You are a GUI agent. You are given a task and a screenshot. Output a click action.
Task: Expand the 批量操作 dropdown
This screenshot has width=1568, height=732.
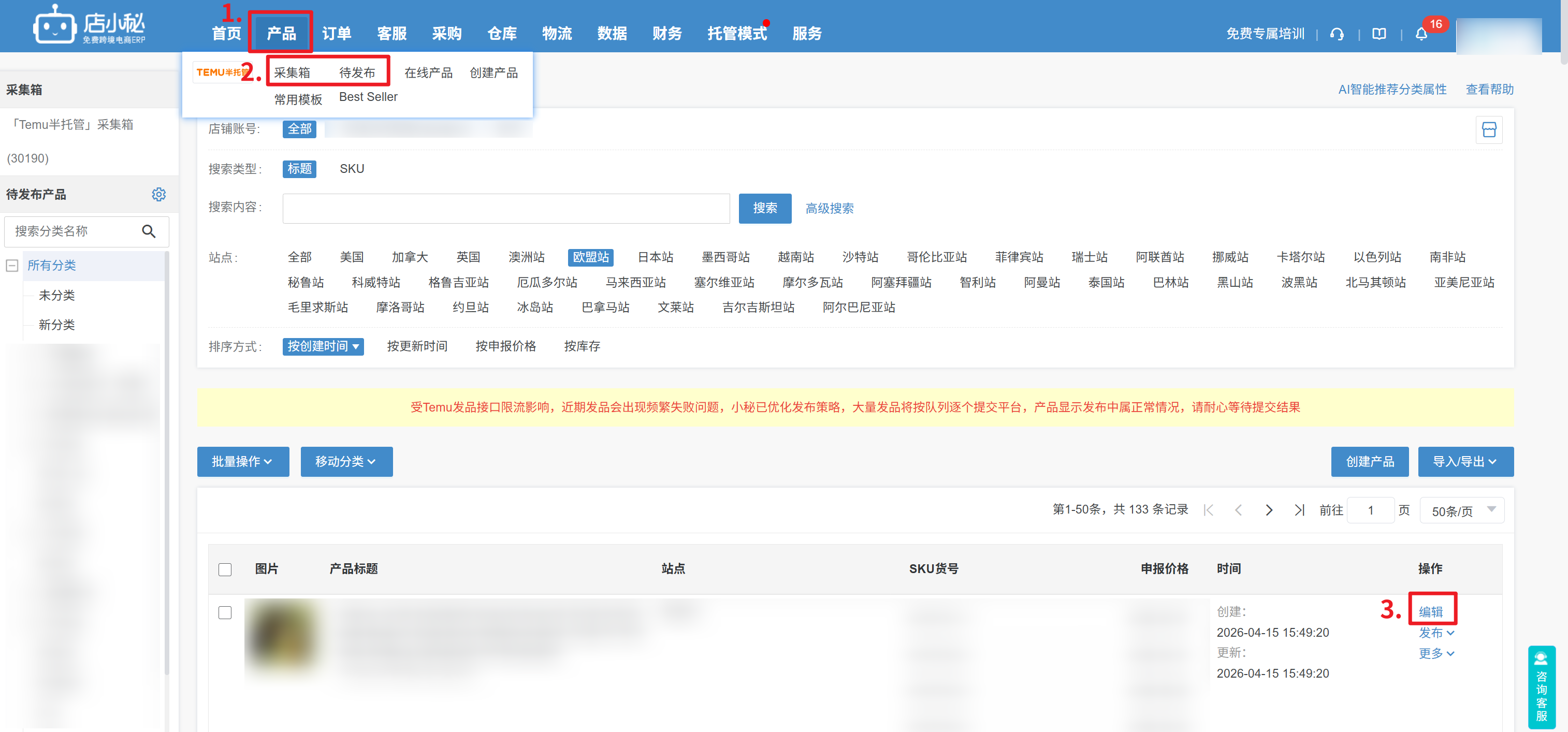pyautogui.click(x=242, y=461)
